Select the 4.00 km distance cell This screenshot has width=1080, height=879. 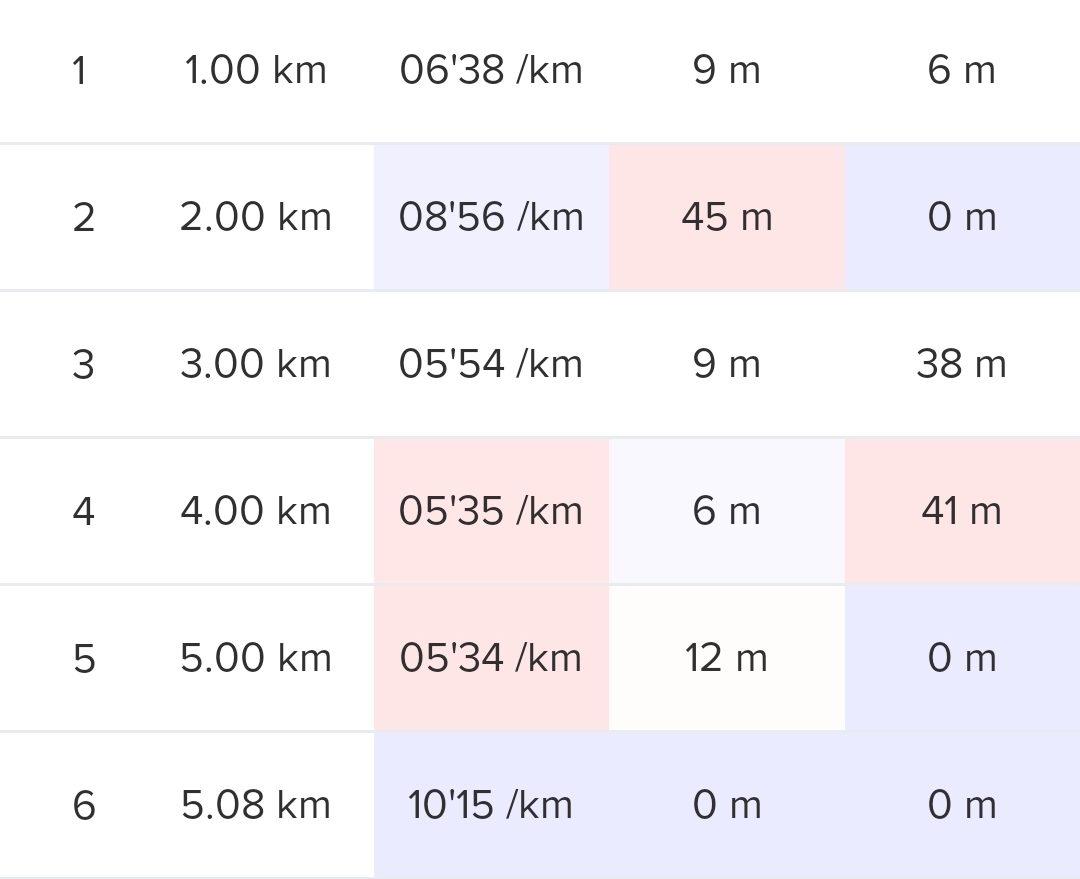(255, 512)
